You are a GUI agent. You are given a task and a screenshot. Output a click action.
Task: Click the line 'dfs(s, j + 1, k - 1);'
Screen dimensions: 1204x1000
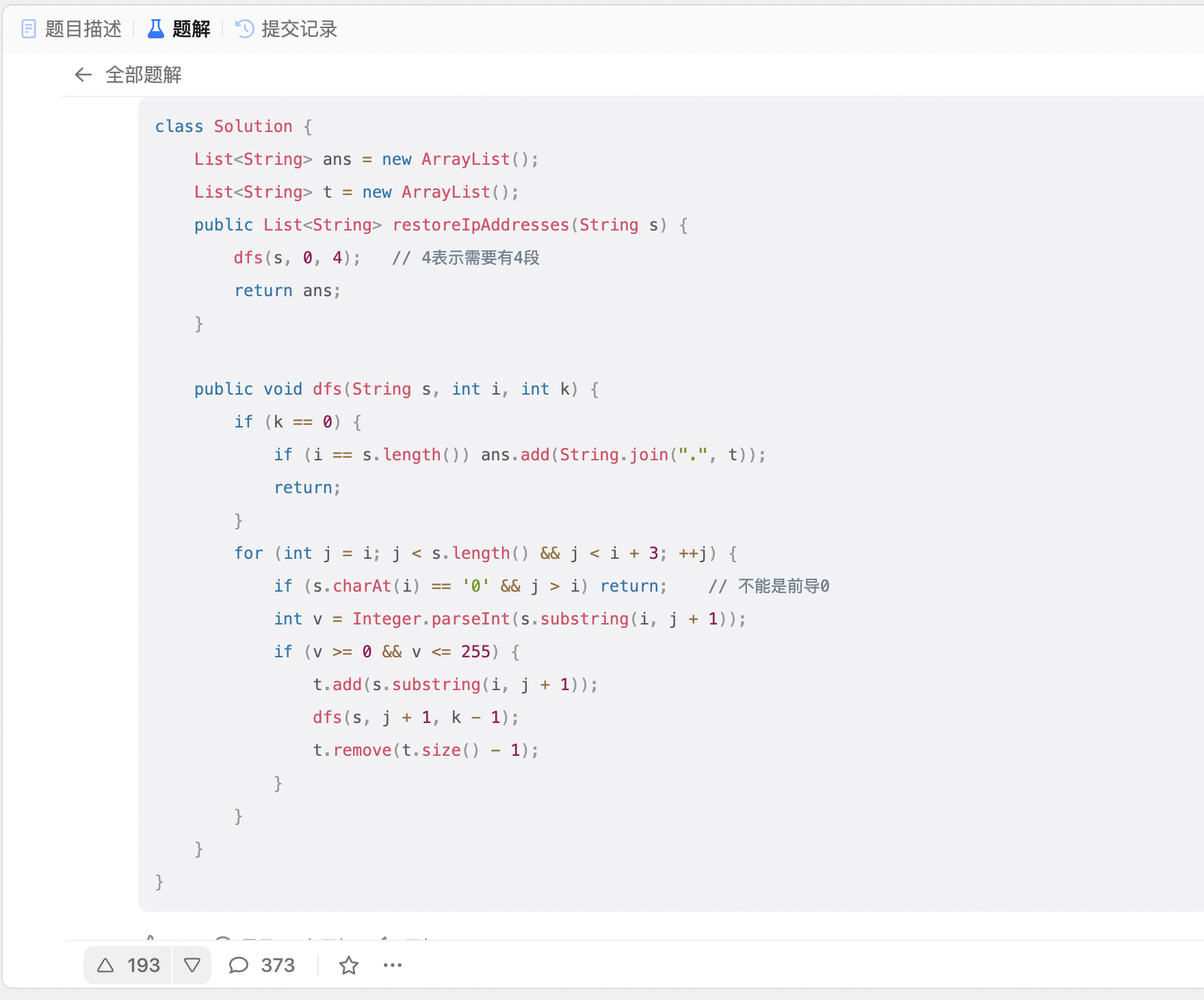click(416, 718)
